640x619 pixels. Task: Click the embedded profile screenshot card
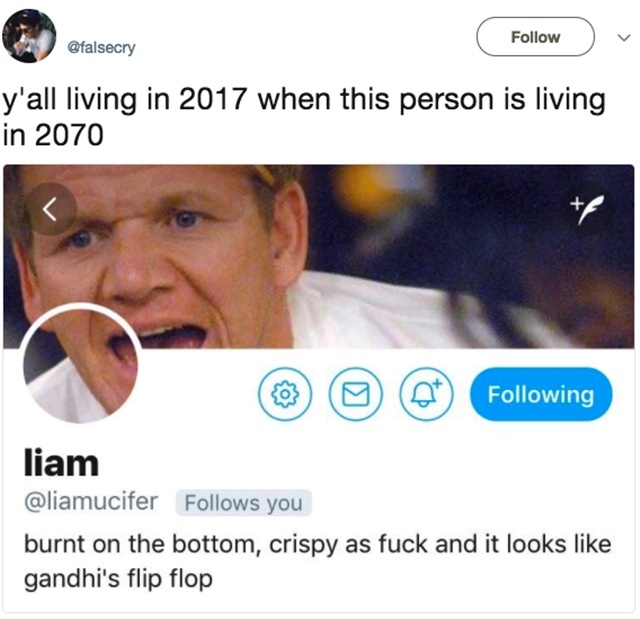[x=319, y=388]
